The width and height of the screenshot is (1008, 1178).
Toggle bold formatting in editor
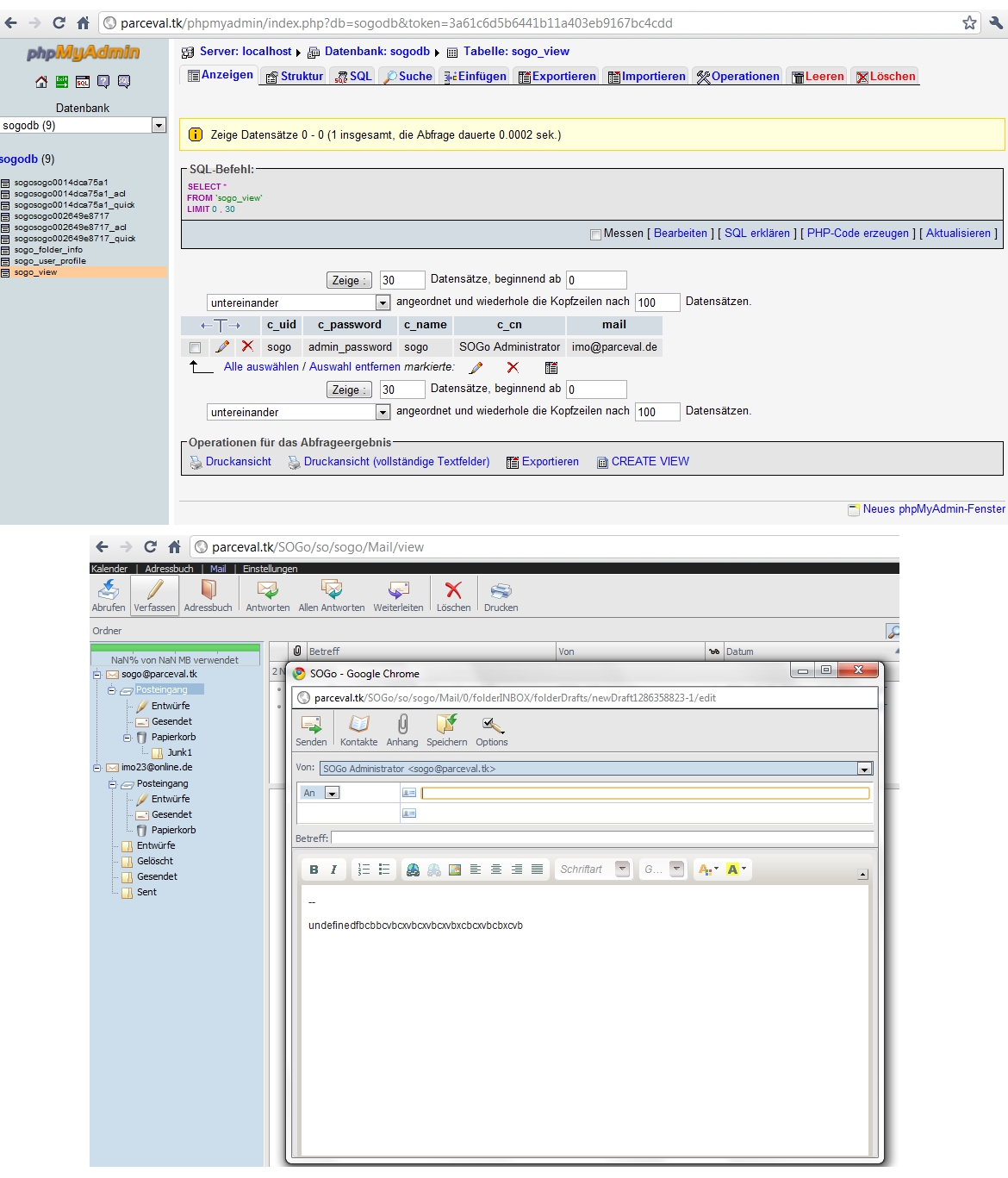pyautogui.click(x=314, y=869)
